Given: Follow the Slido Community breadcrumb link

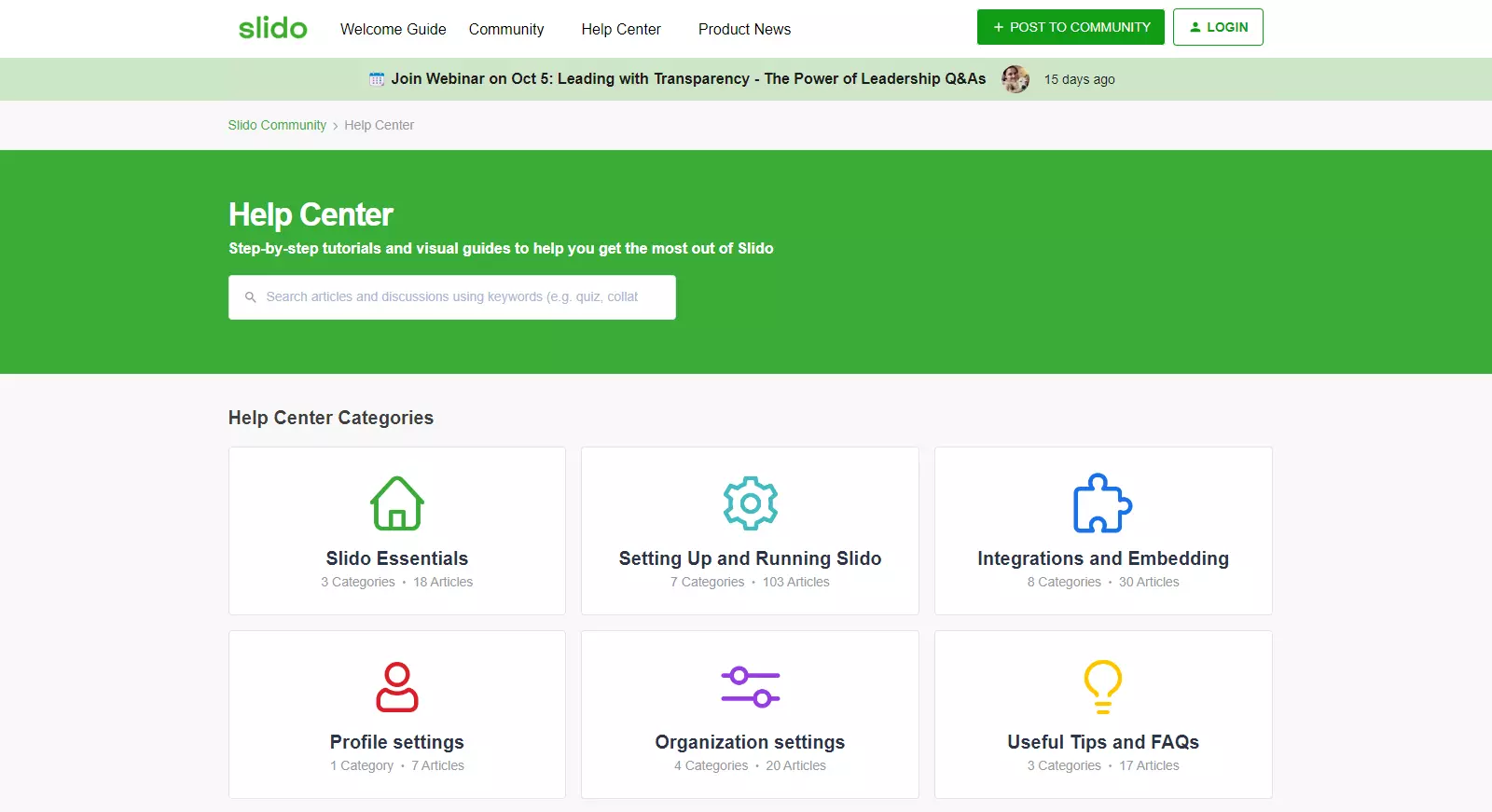Looking at the screenshot, I should coord(277,125).
